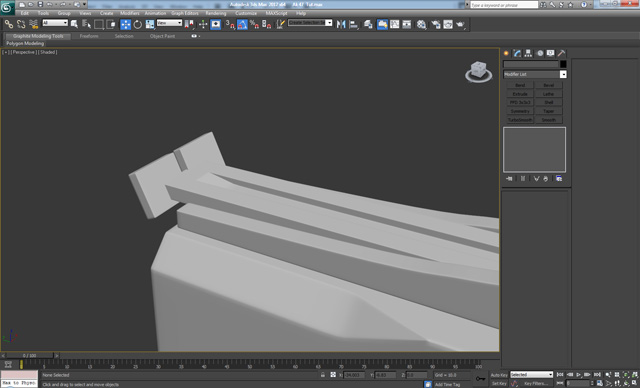
Task: Click the Set Key button
Action: [499, 384]
